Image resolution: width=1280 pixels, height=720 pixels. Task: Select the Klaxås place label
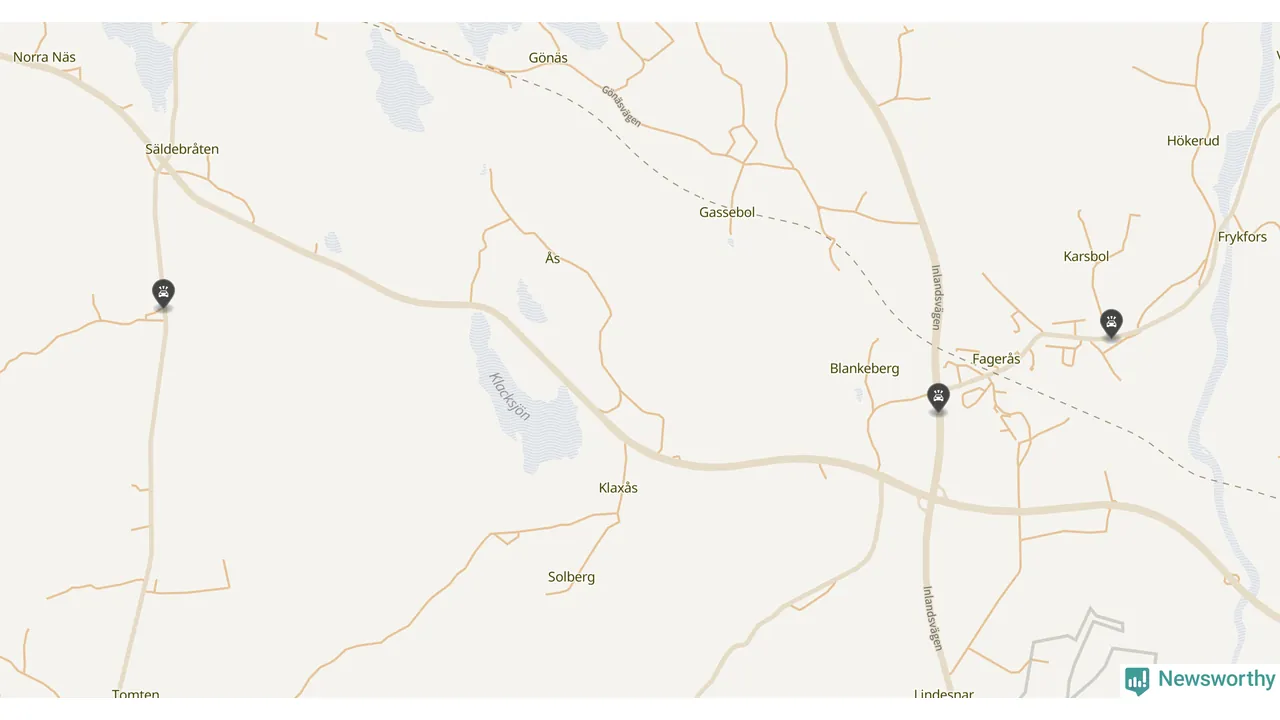618,488
